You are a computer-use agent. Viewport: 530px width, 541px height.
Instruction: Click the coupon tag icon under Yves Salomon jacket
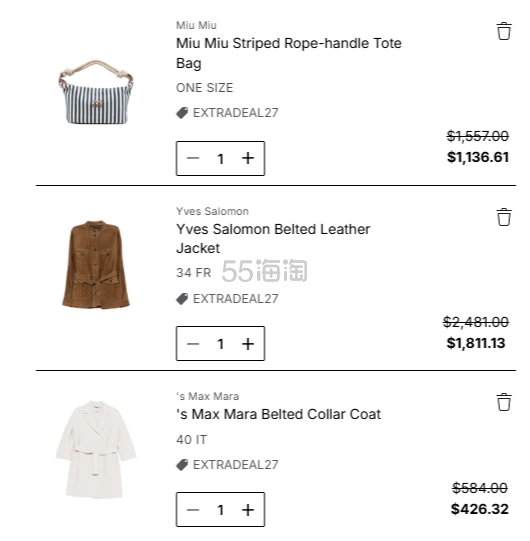coord(182,299)
